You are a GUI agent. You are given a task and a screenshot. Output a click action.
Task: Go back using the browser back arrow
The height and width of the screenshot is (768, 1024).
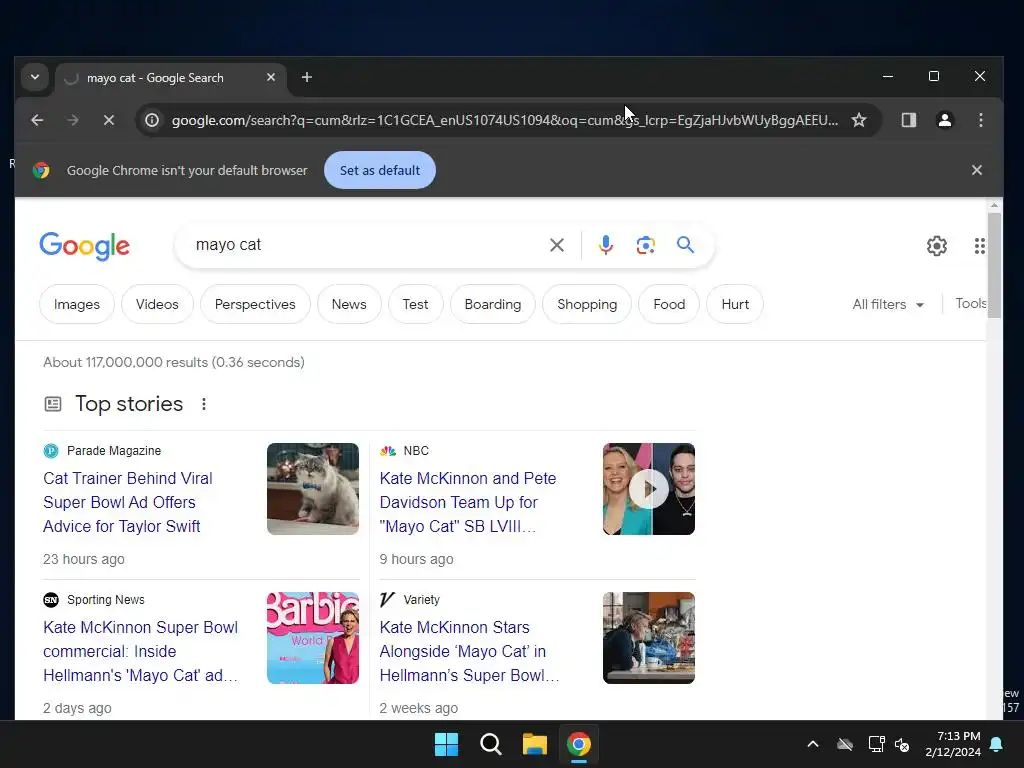(x=37, y=120)
